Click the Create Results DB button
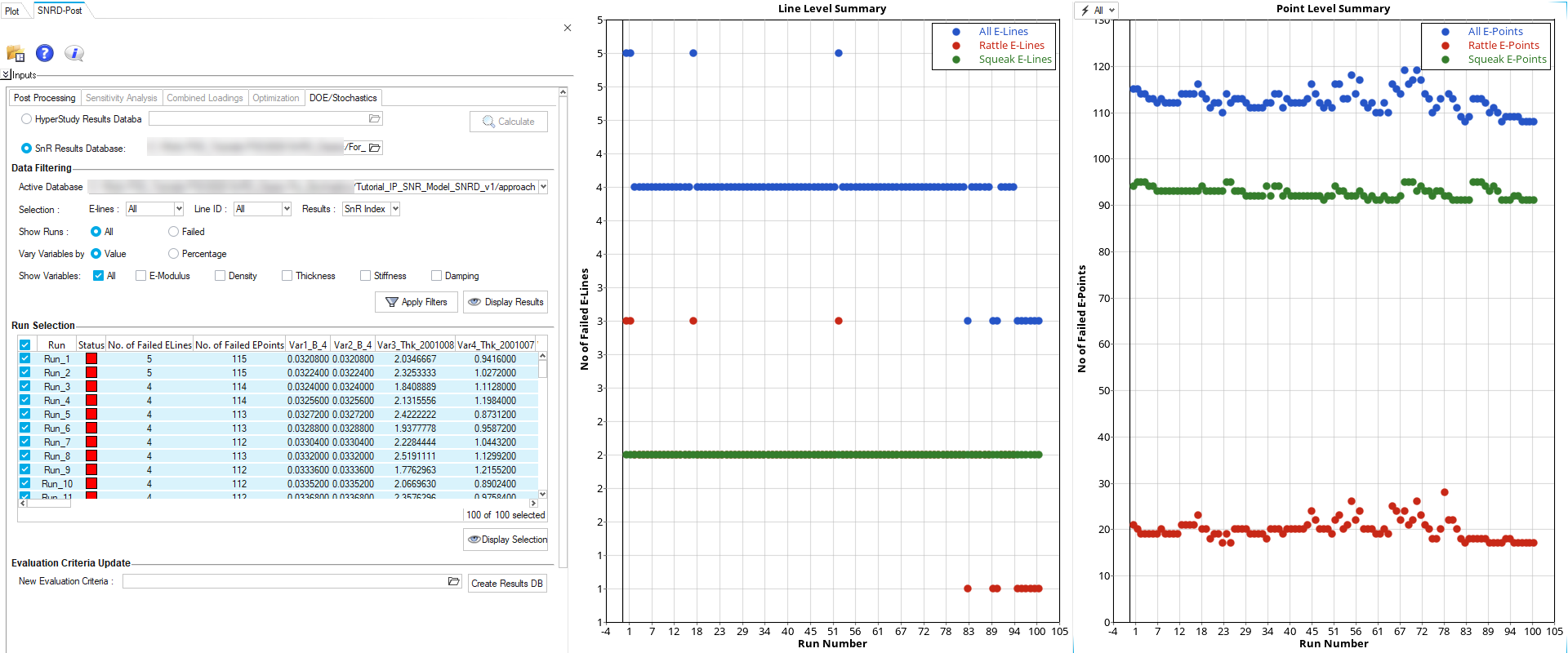The image size is (1568, 653). tap(506, 584)
